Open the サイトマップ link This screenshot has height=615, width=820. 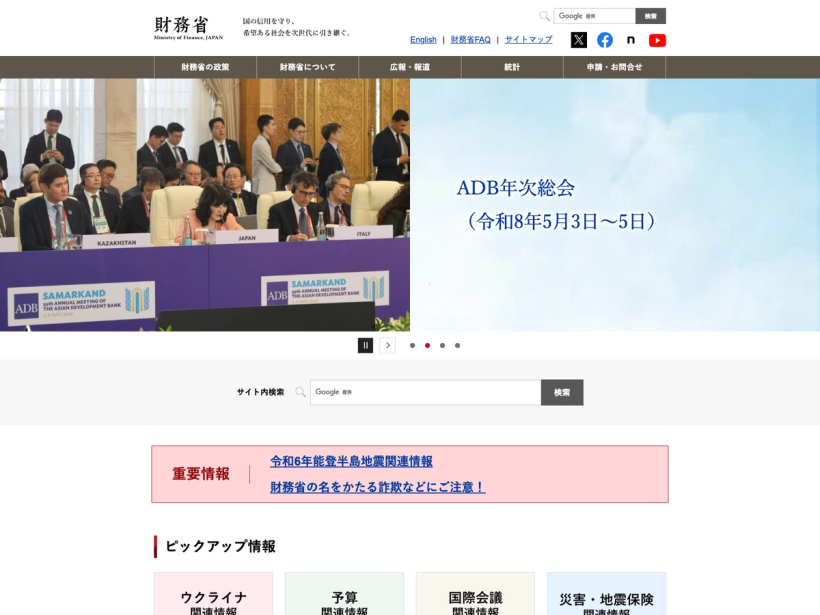point(528,40)
